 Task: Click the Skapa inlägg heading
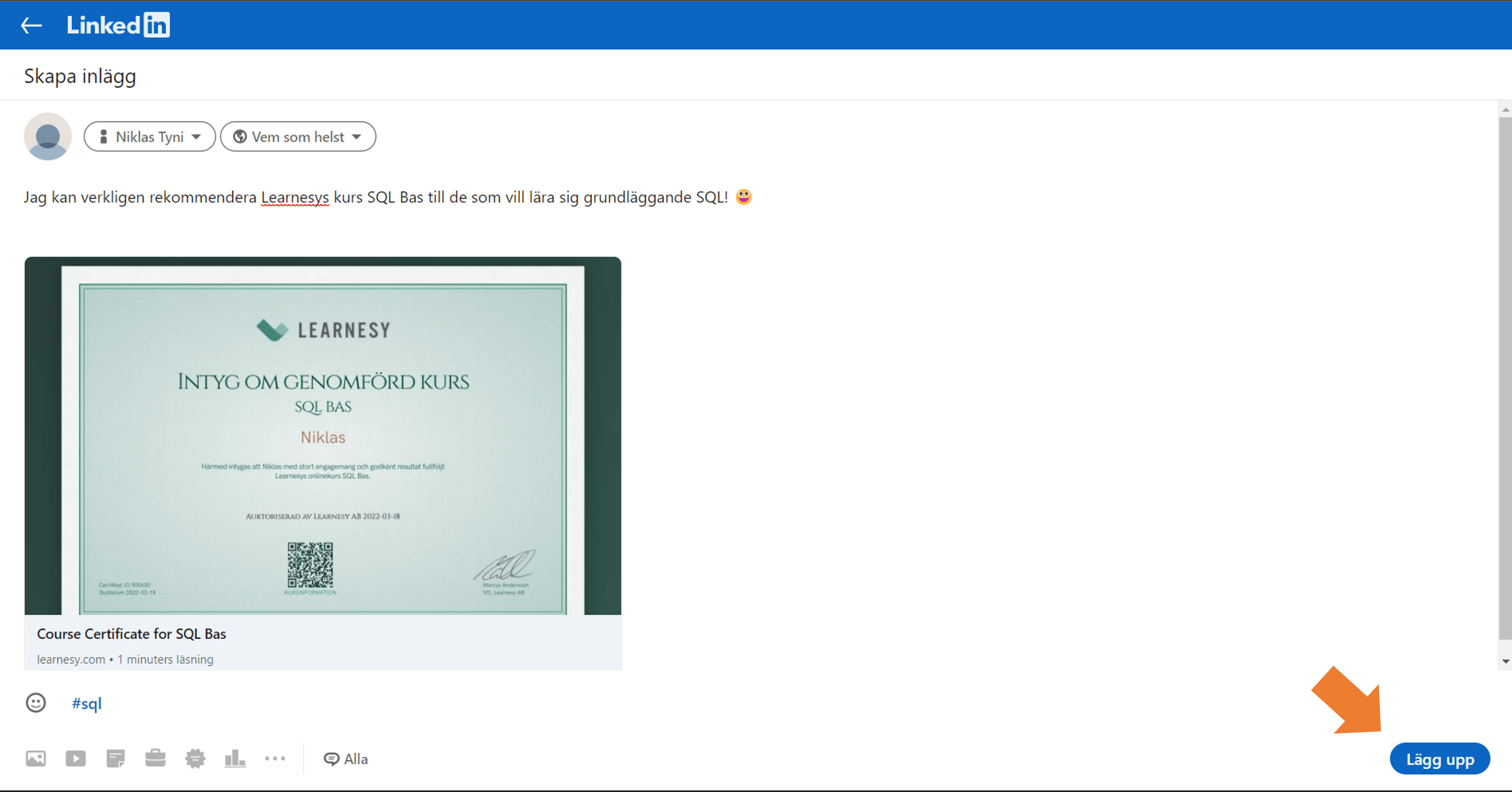(x=80, y=76)
